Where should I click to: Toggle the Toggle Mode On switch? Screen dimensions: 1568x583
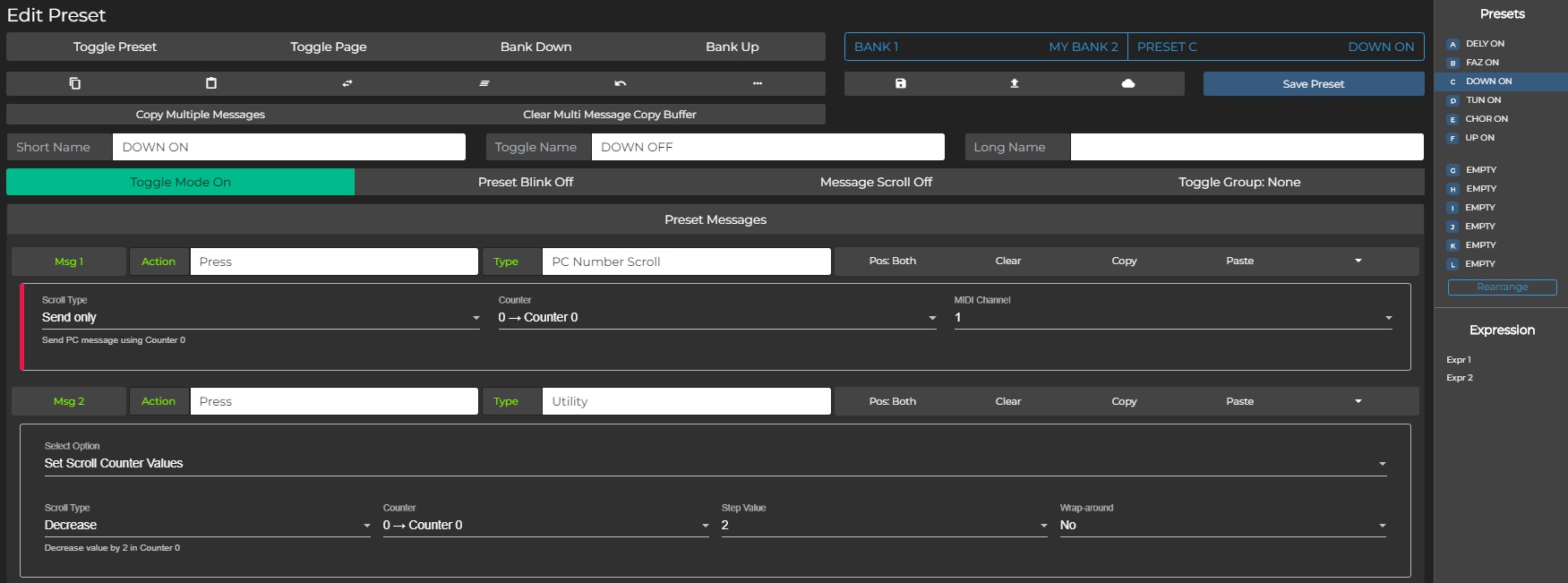click(180, 182)
